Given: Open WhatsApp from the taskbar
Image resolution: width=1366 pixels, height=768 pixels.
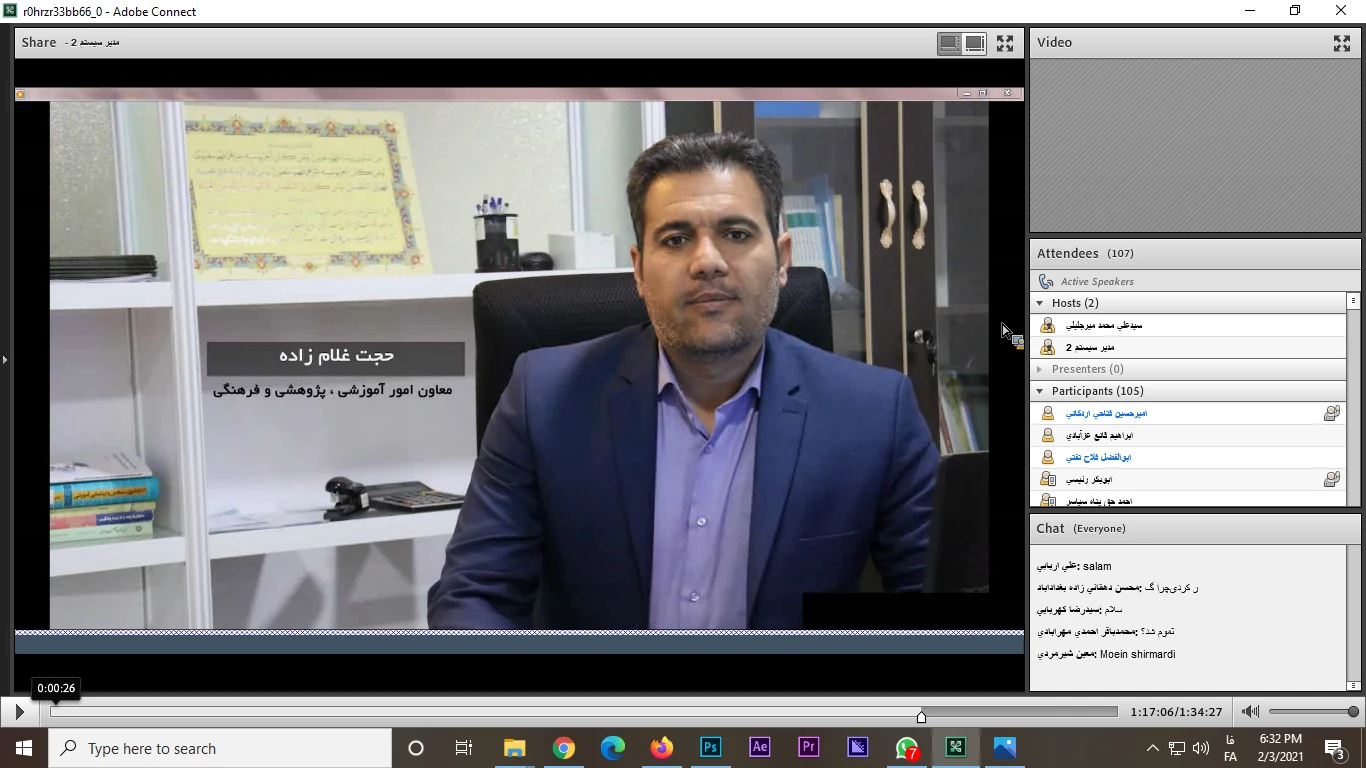Looking at the screenshot, I should 907,748.
